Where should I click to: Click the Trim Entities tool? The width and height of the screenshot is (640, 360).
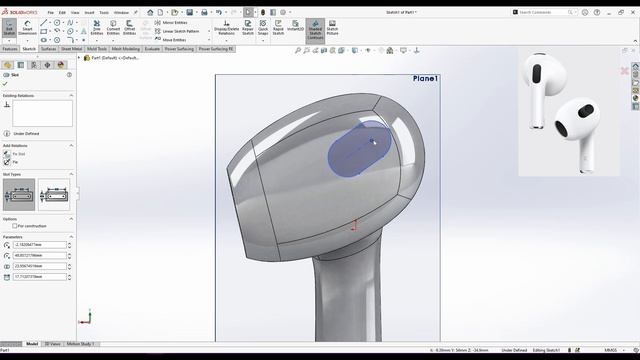pos(97,28)
